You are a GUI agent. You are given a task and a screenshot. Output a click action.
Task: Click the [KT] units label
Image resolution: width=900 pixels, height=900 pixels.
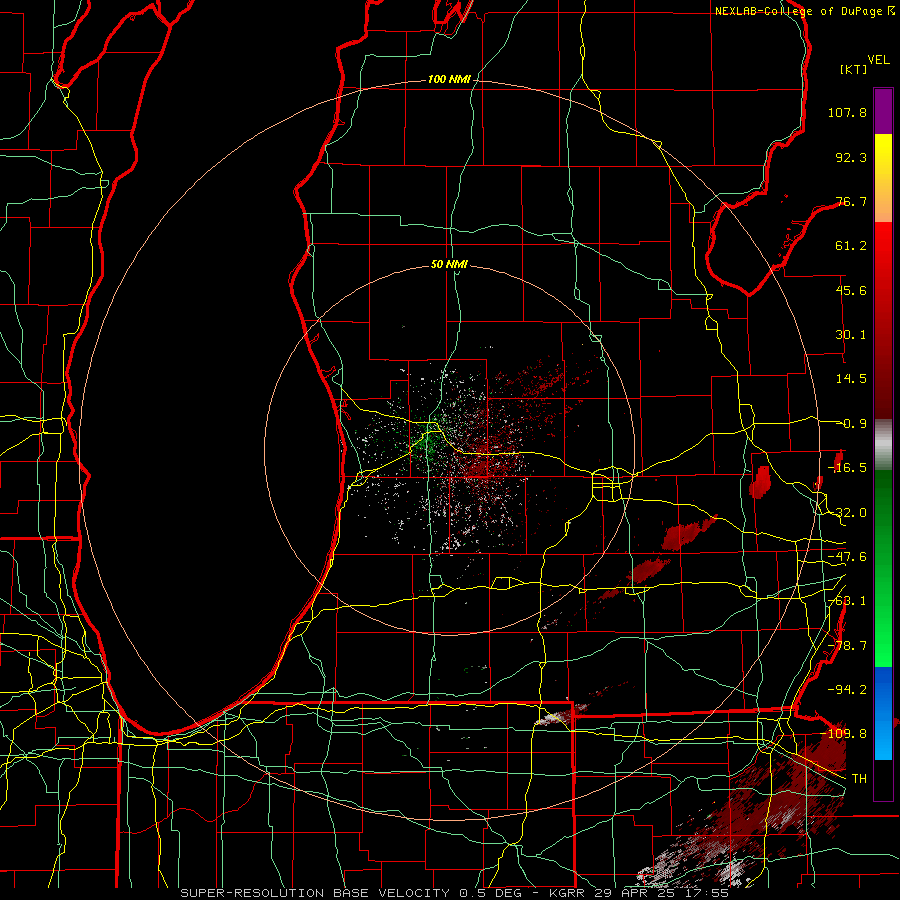(x=854, y=69)
